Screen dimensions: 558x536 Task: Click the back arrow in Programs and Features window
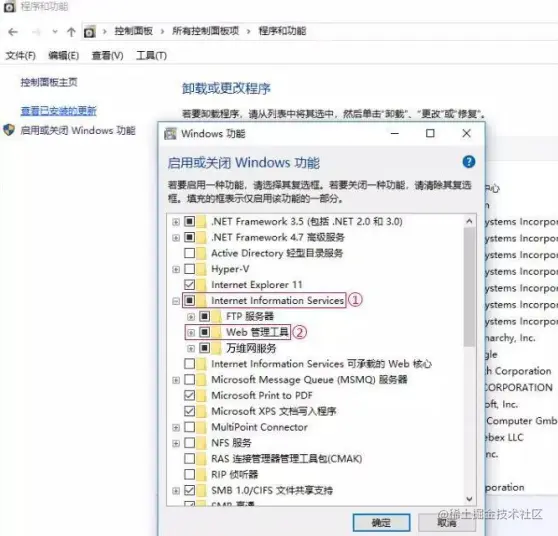point(13,32)
